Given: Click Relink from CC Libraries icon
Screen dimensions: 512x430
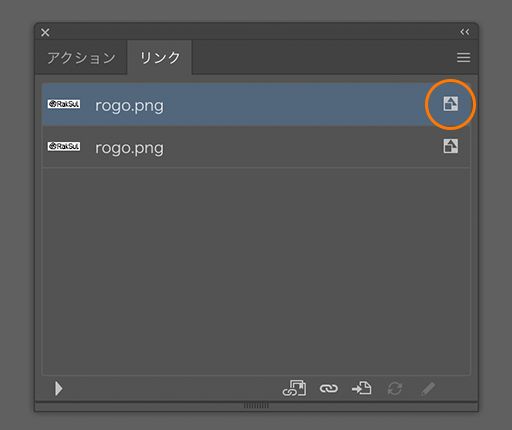Looking at the screenshot, I should point(294,388).
